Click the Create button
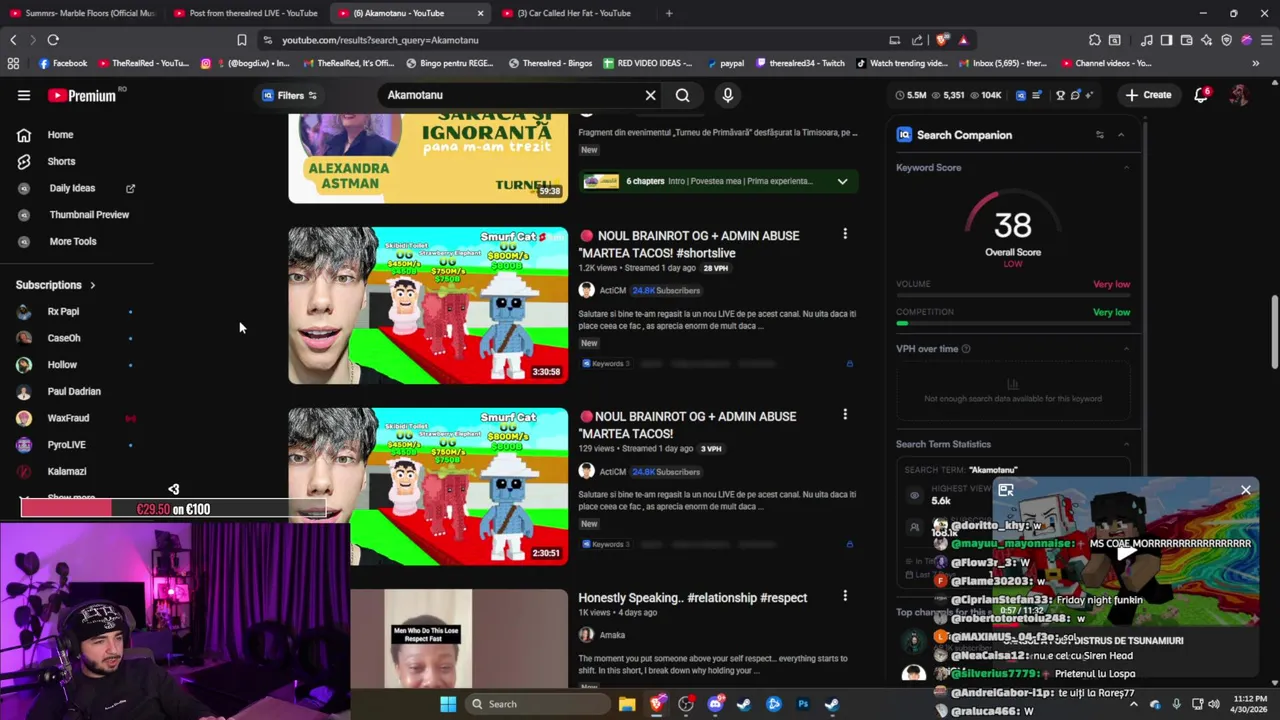 1147,95
